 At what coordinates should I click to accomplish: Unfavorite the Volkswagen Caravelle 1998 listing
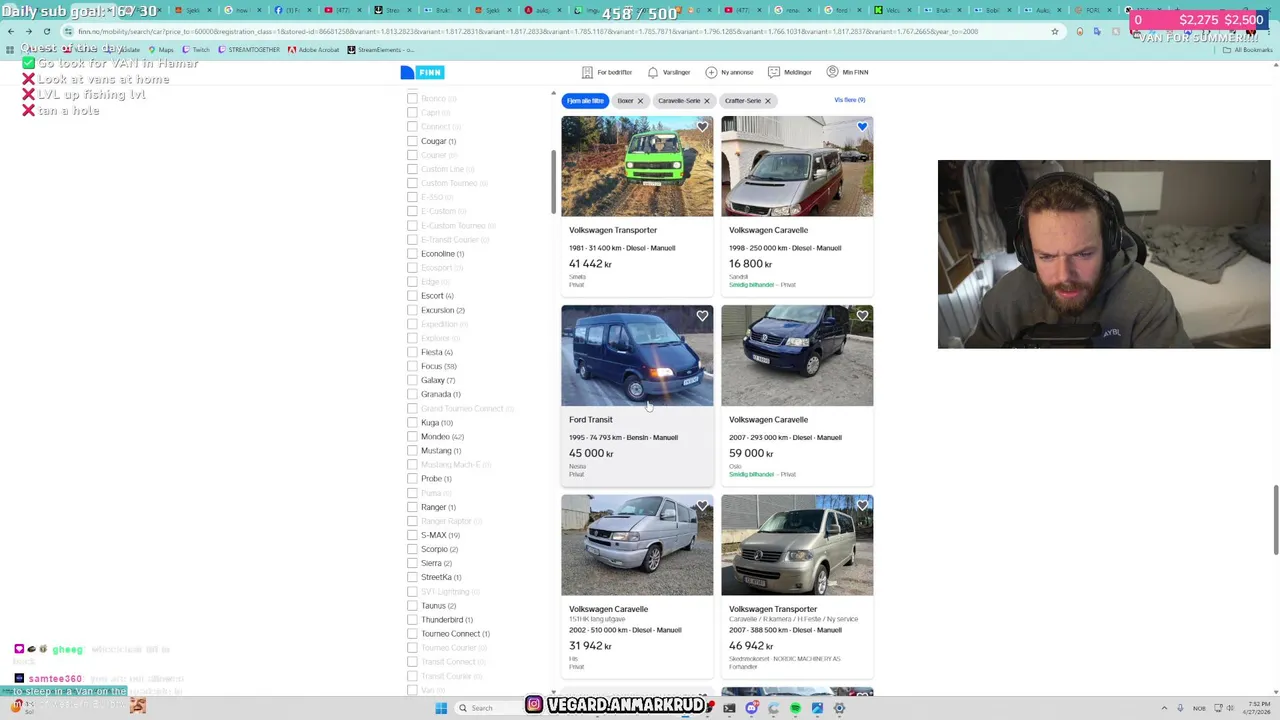tap(862, 127)
